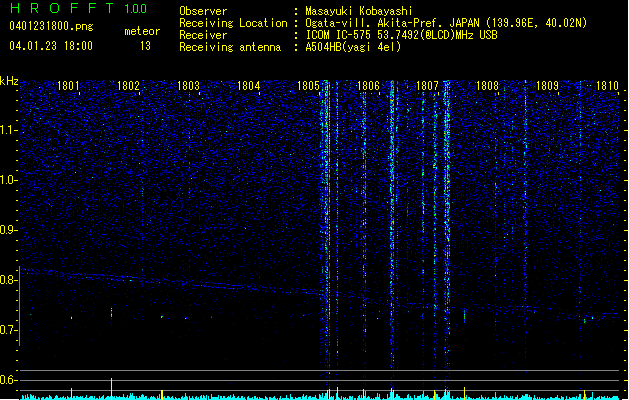Click the Ogata-vill. Akita-Pref. JAPAN location text

446,23
